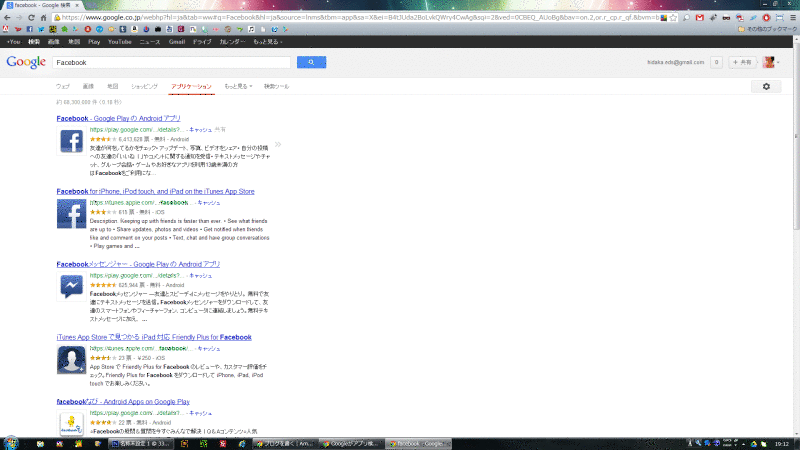
Task: Click the 'facebook - Google 検索' browser tab
Action: click(42, 5)
